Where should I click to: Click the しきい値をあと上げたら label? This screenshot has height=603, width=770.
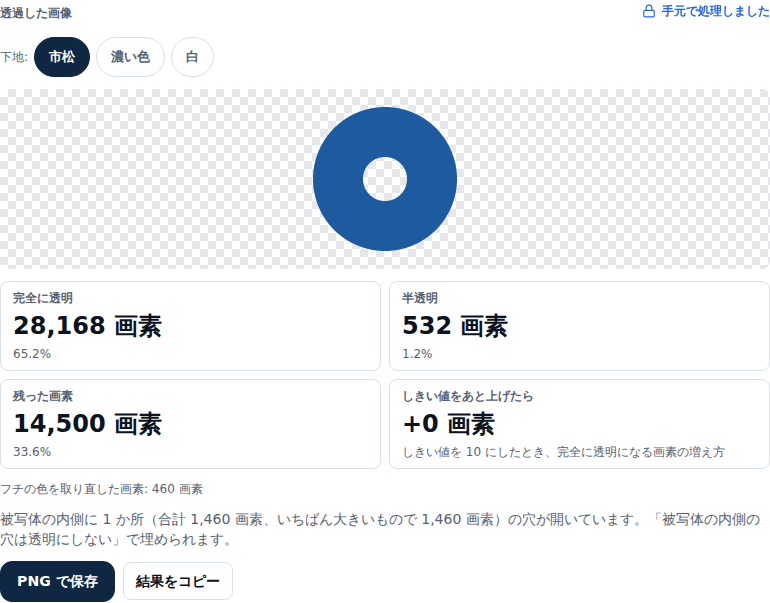tap(468, 396)
